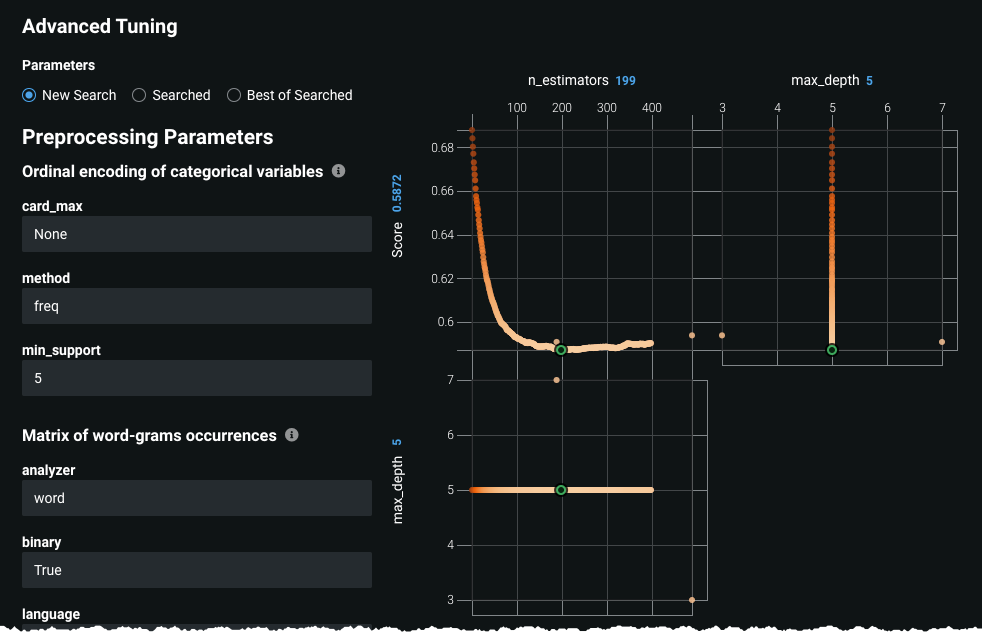Open the method dropdown showing freq
Image resolution: width=982 pixels, height=632 pixels.
point(196,306)
